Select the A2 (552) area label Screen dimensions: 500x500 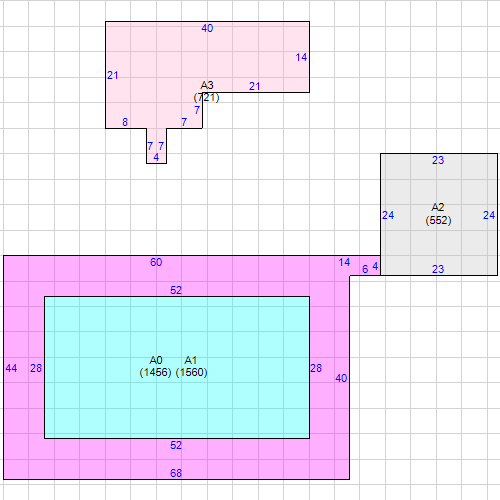click(x=438, y=214)
